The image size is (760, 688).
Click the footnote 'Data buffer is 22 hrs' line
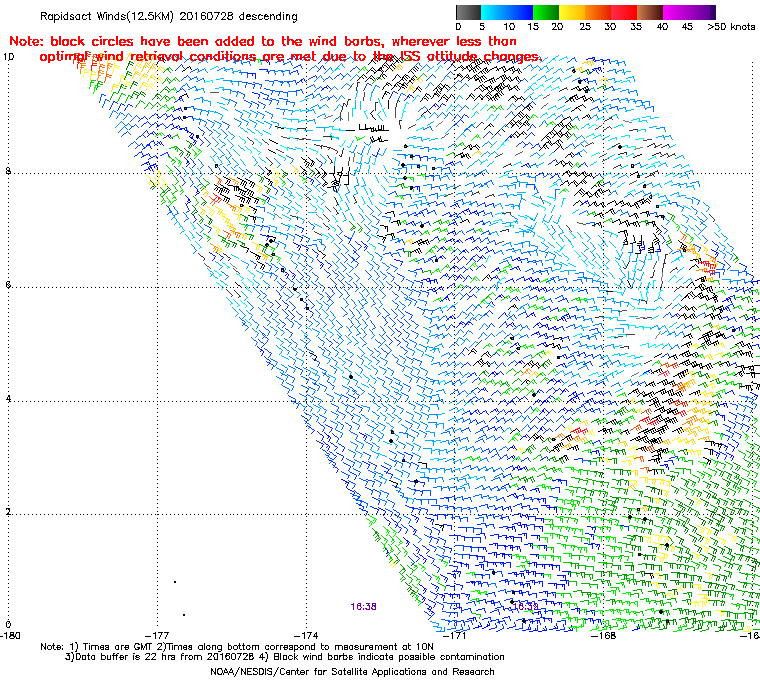tap(285, 657)
